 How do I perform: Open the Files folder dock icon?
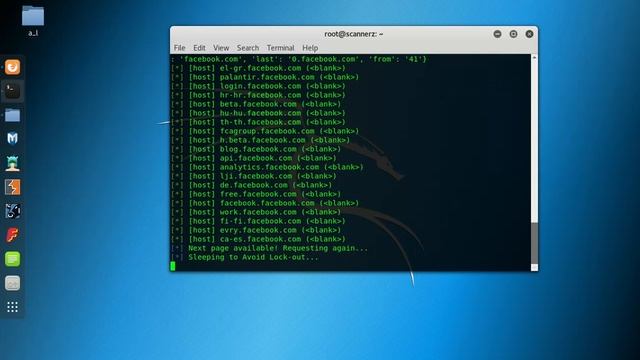[x=12, y=116]
